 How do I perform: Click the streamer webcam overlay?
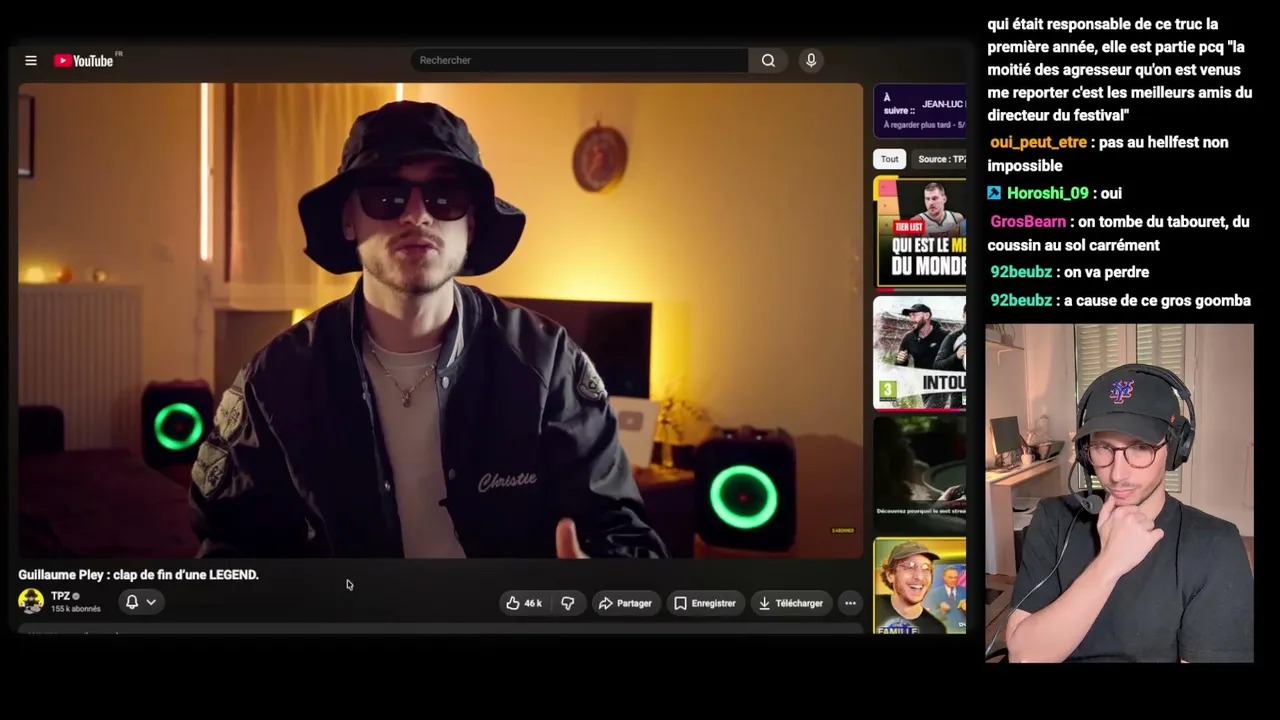pyautogui.click(x=1119, y=493)
